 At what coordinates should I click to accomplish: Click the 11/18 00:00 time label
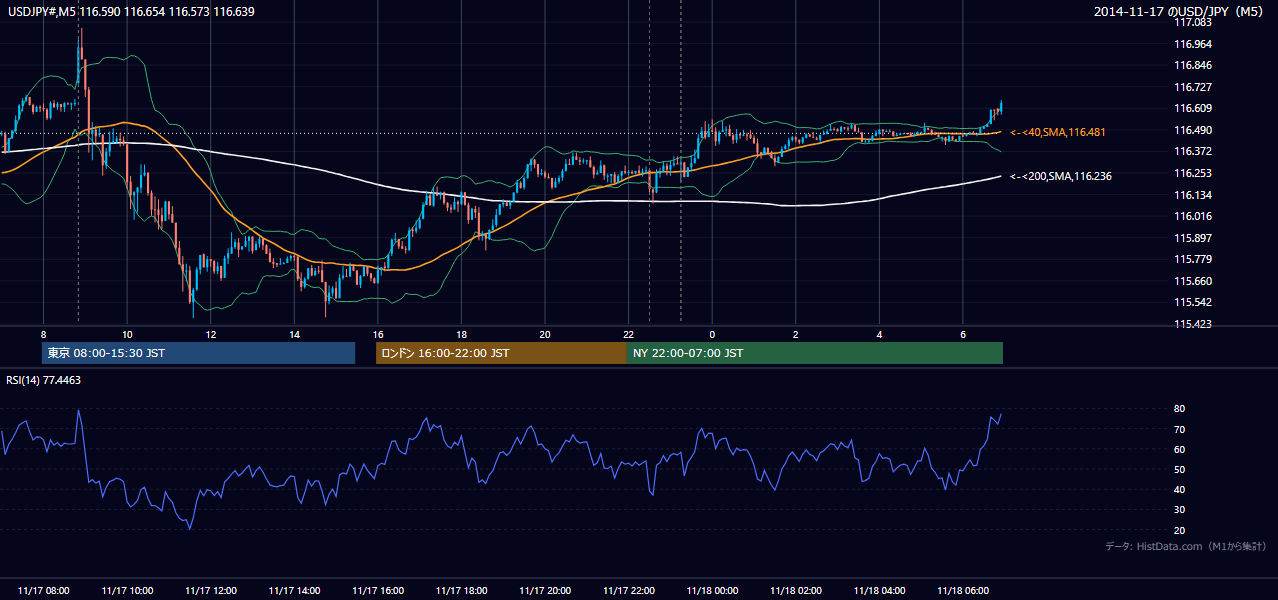click(712, 591)
